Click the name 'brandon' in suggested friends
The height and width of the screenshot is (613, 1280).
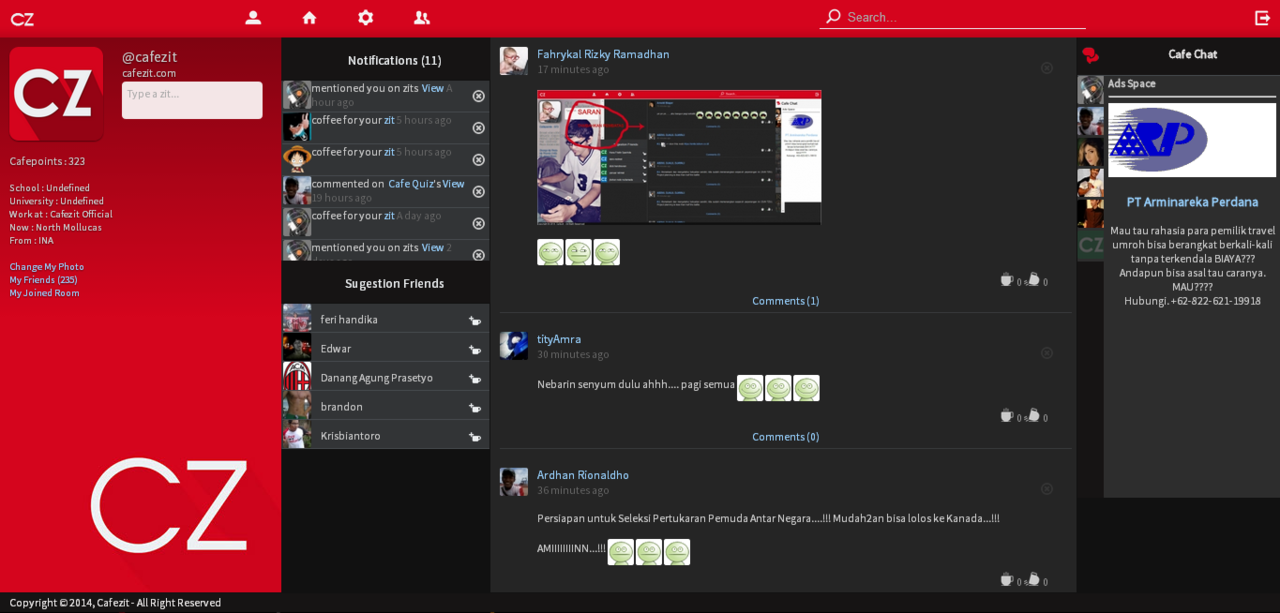click(x=342, y=407)
